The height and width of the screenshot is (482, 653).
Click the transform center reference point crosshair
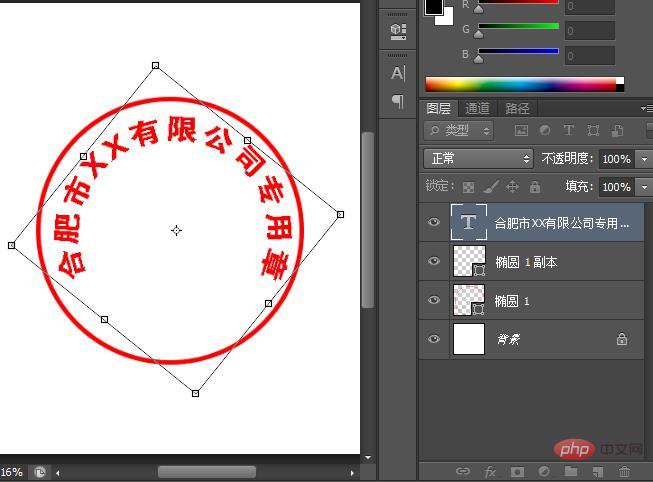coord(176,230)
